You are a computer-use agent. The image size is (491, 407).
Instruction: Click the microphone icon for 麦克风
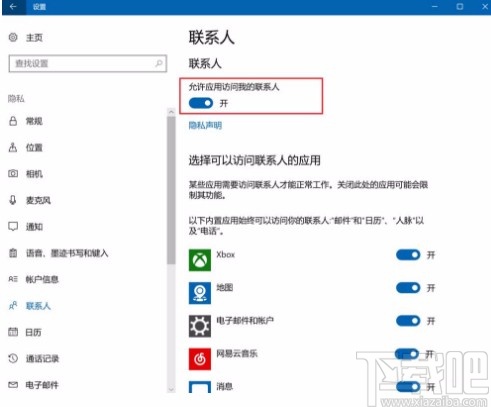[13, 200]
